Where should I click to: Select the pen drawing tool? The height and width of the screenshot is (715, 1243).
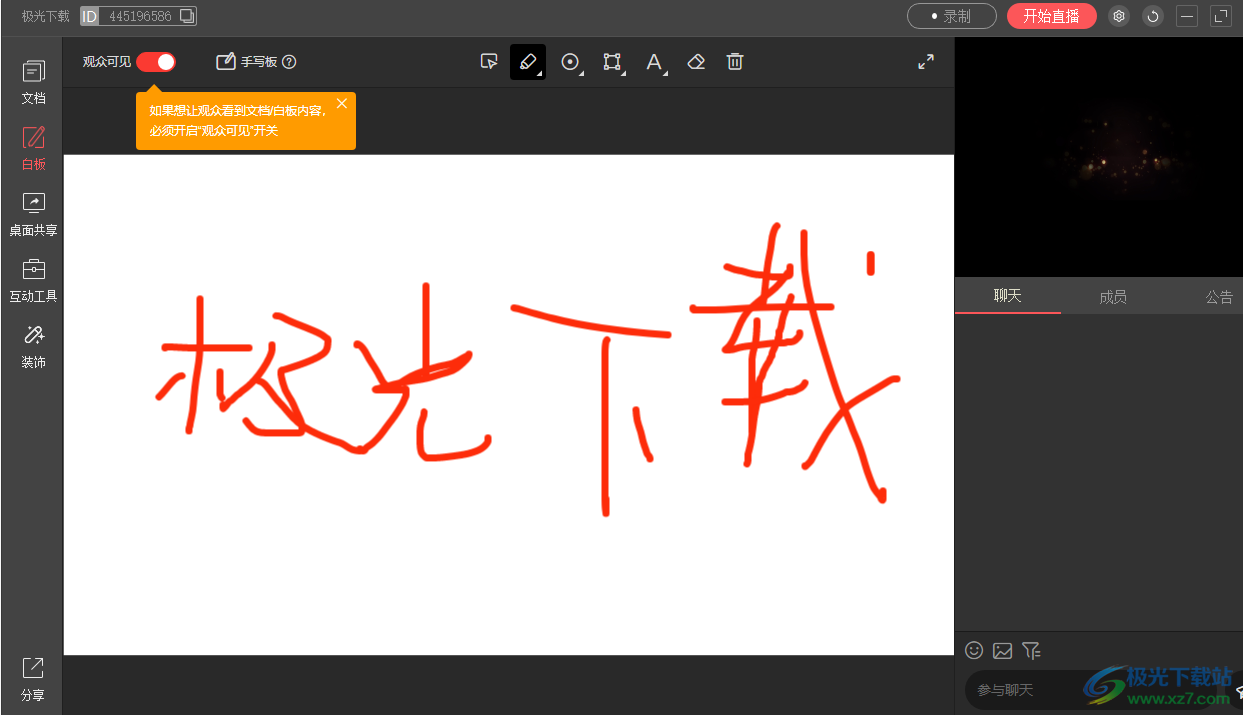(x=528, y=61)
